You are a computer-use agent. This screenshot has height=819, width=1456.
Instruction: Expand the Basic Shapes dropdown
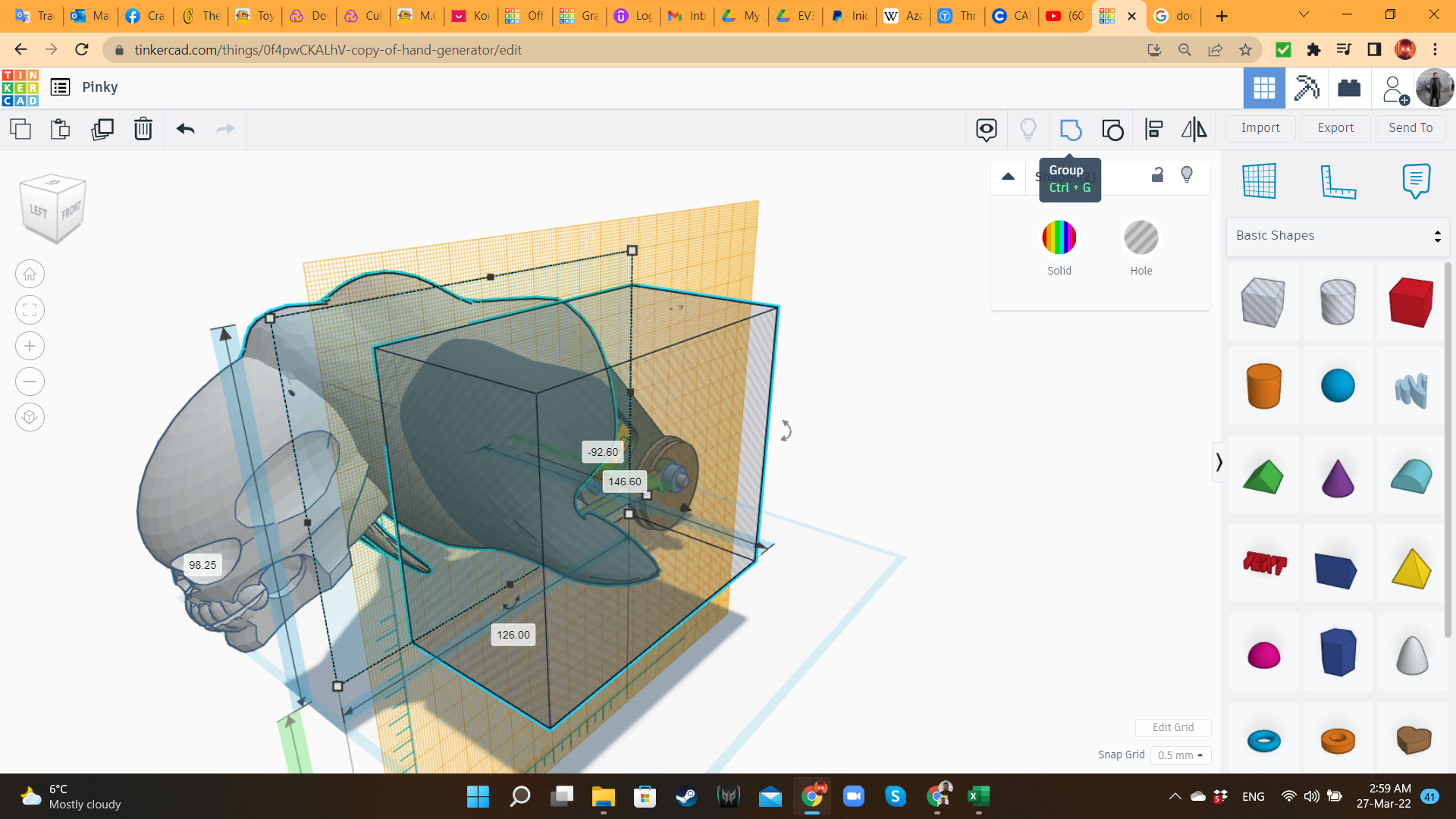click(x=1338, y=236)
